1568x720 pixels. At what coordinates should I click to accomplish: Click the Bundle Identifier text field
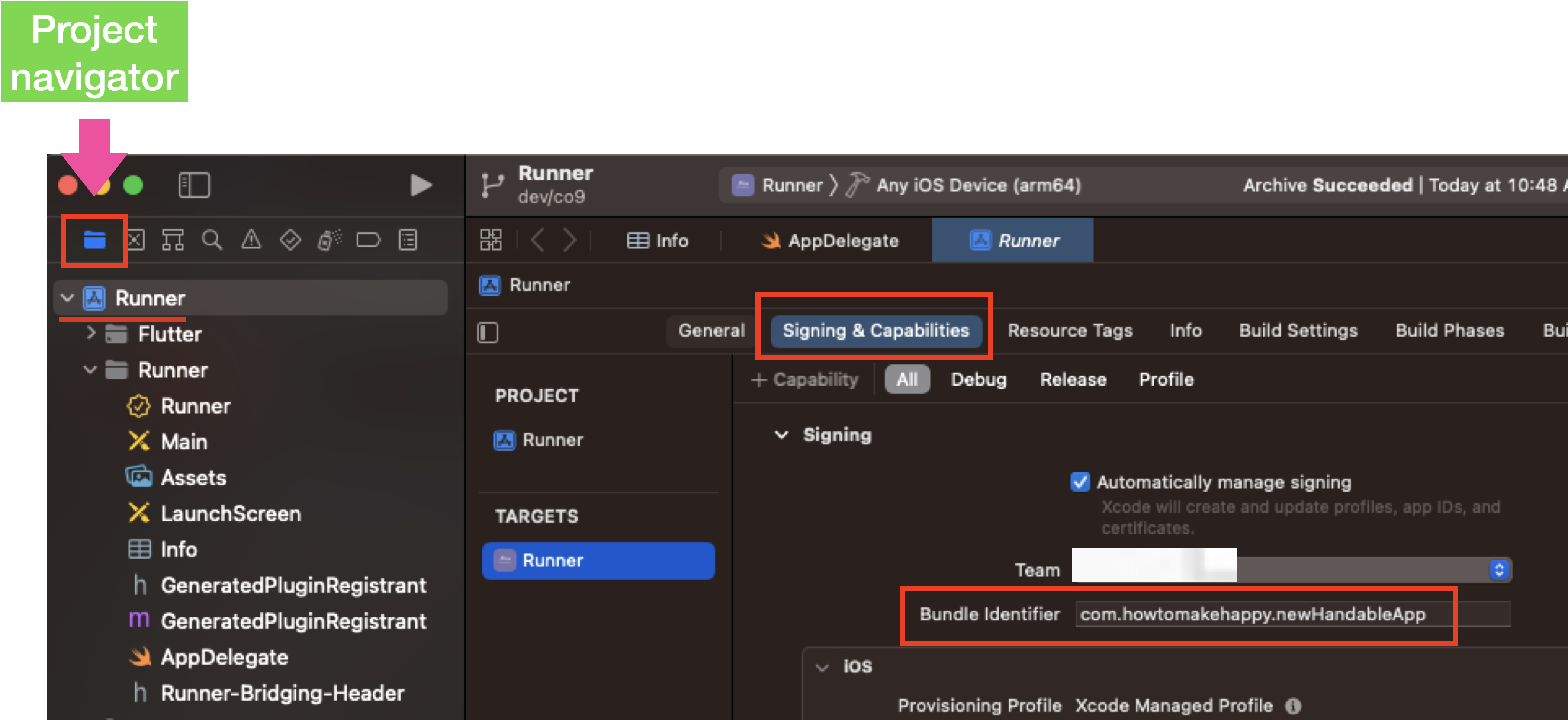pyautogui.click(x=1290, y=614)
